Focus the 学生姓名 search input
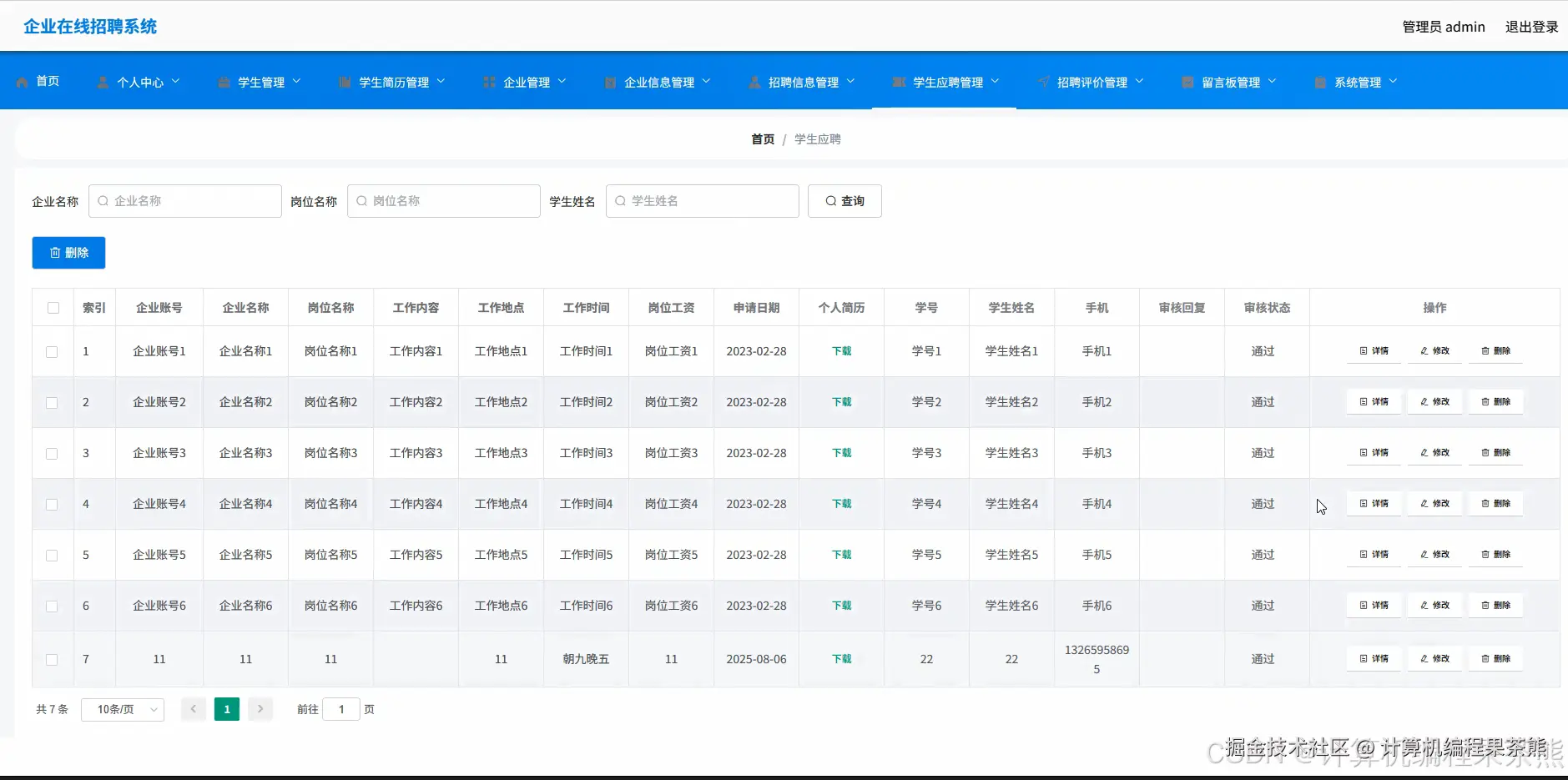The height and width of the screenshot is (780, 1568). point(703,201)
